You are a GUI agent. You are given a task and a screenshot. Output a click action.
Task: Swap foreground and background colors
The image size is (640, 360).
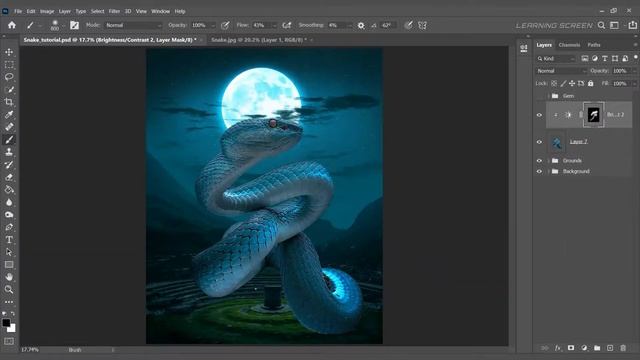(x=13, y=313)
